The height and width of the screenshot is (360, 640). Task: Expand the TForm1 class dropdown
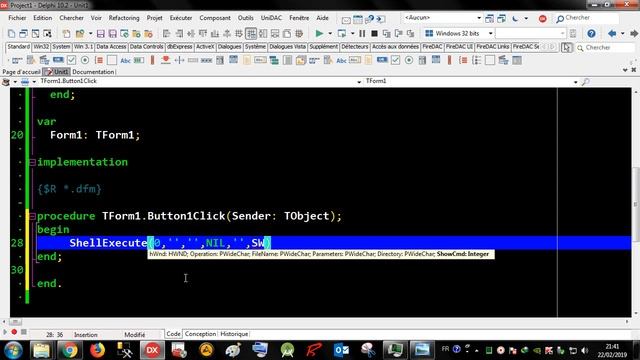[576, 82]
